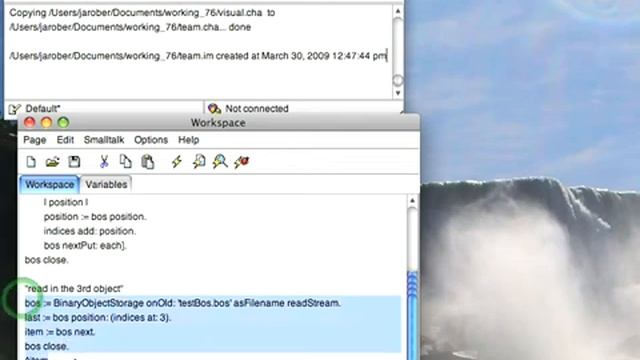
Task: Paste with the clipboard toolbar icon
Action: 147,162
